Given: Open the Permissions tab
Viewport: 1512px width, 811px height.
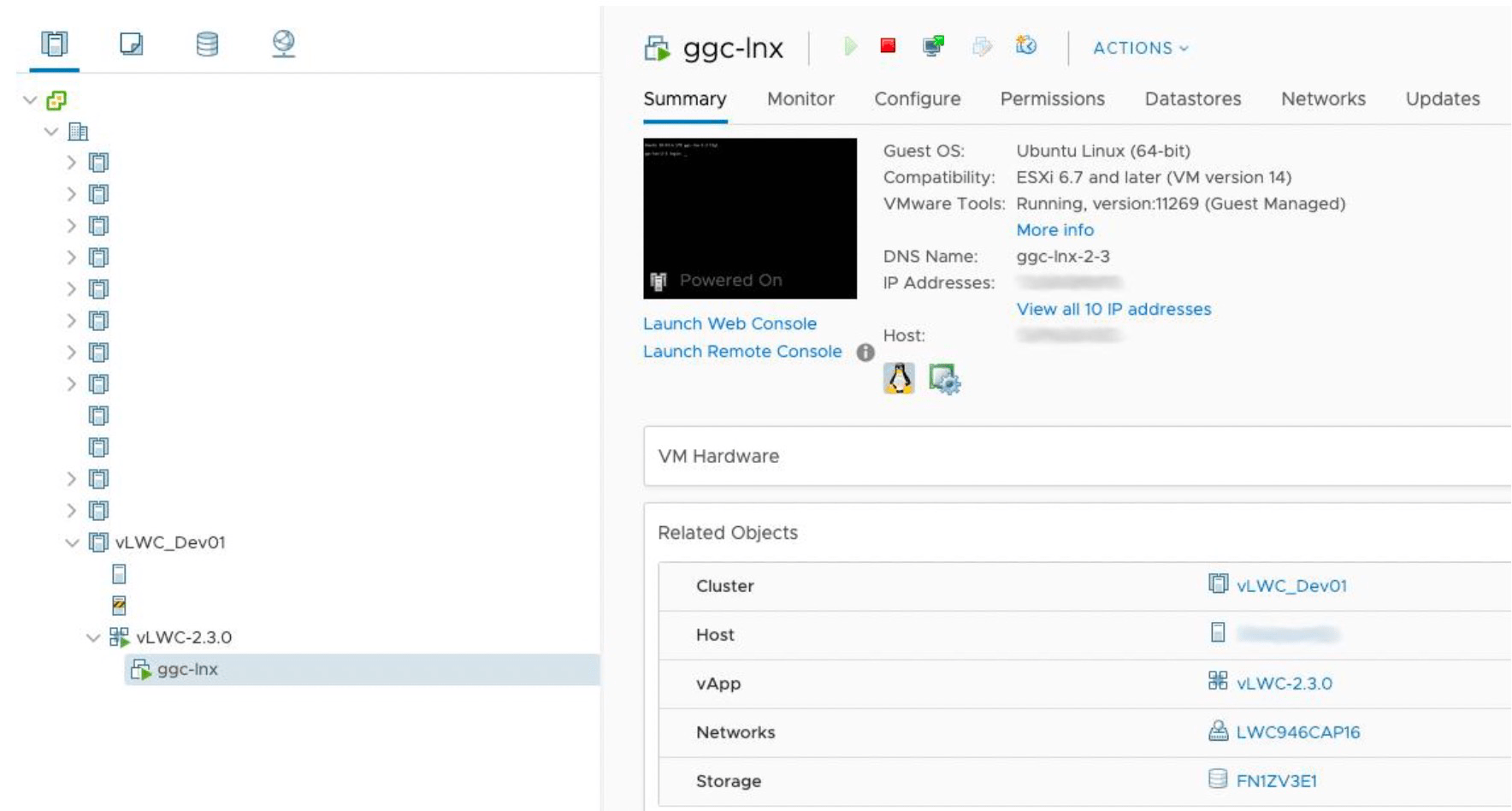Looking at the screenshot, I should point(1053,98).
